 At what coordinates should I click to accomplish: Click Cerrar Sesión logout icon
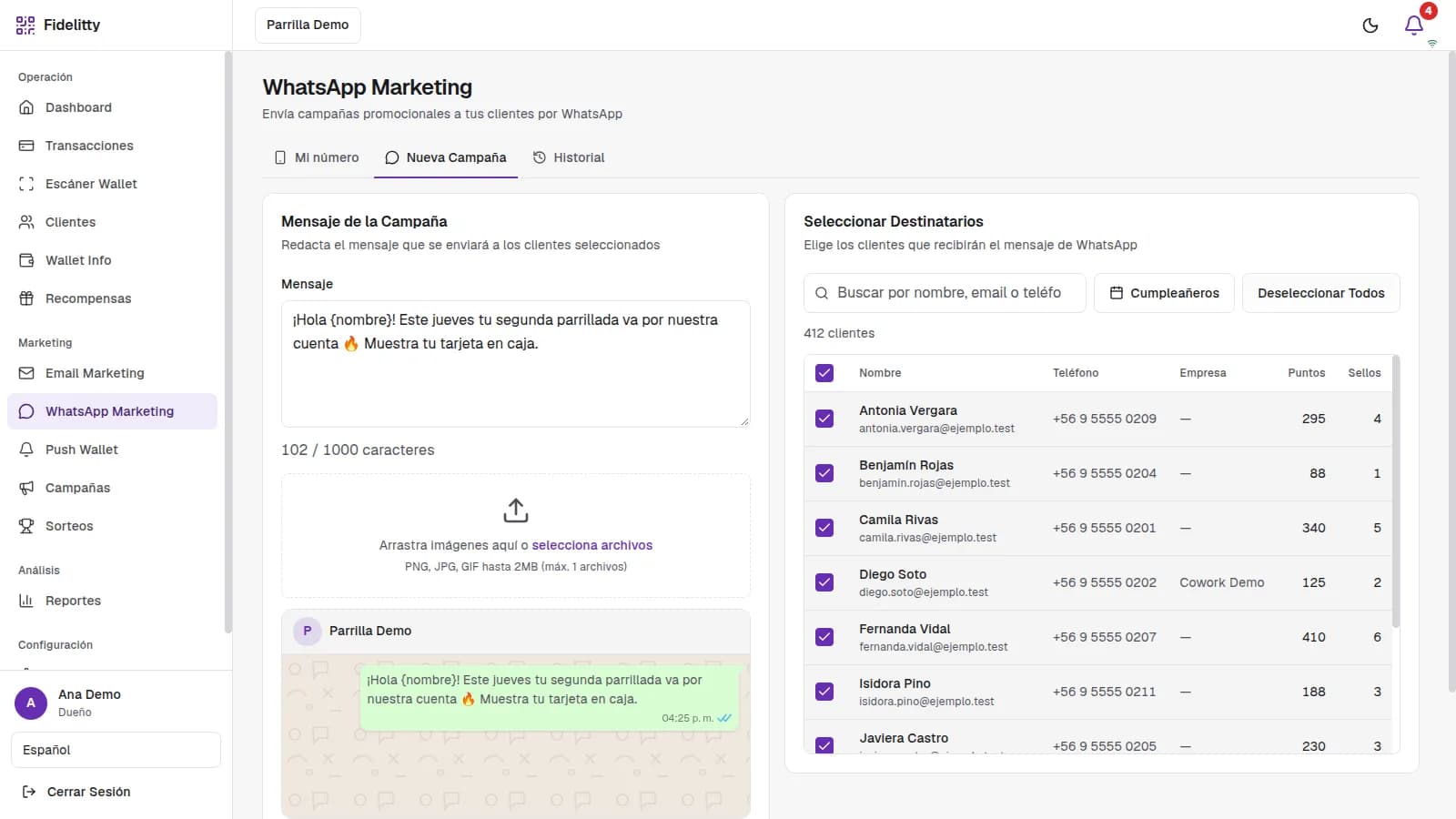29,792
